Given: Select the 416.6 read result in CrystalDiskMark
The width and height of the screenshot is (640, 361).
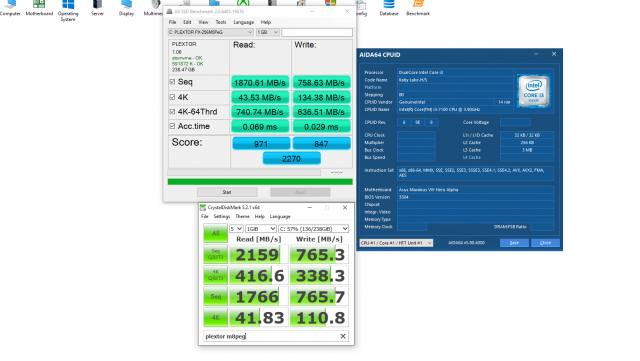Looking at the screenshot, I should coord(259,276).
